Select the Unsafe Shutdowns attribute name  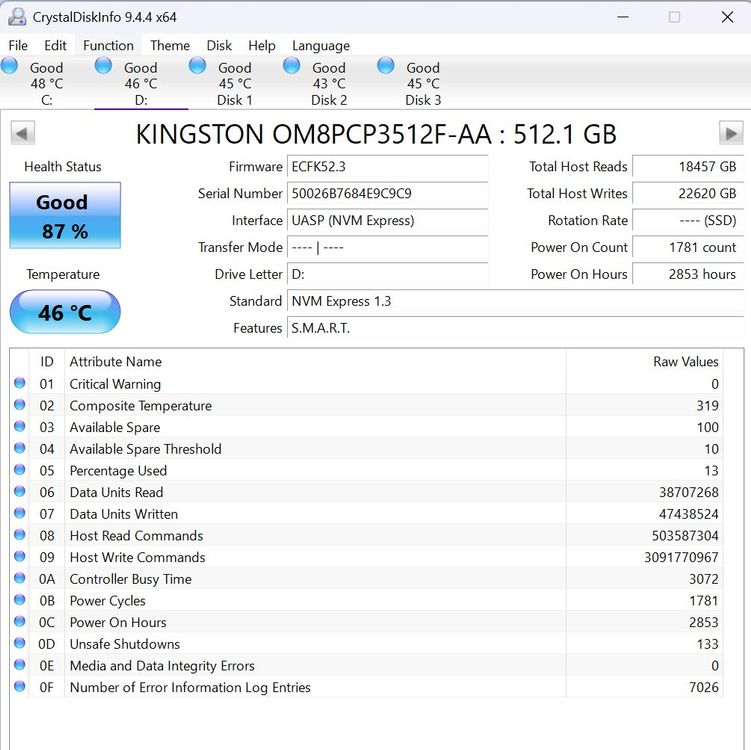point(125,644)
